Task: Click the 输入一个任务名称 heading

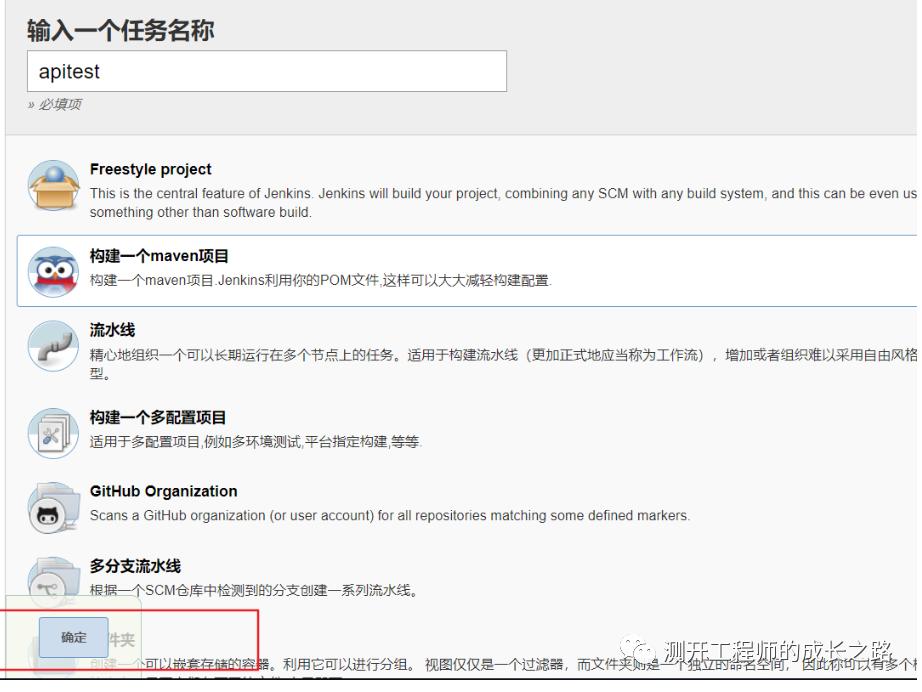Action: (121, 31)
